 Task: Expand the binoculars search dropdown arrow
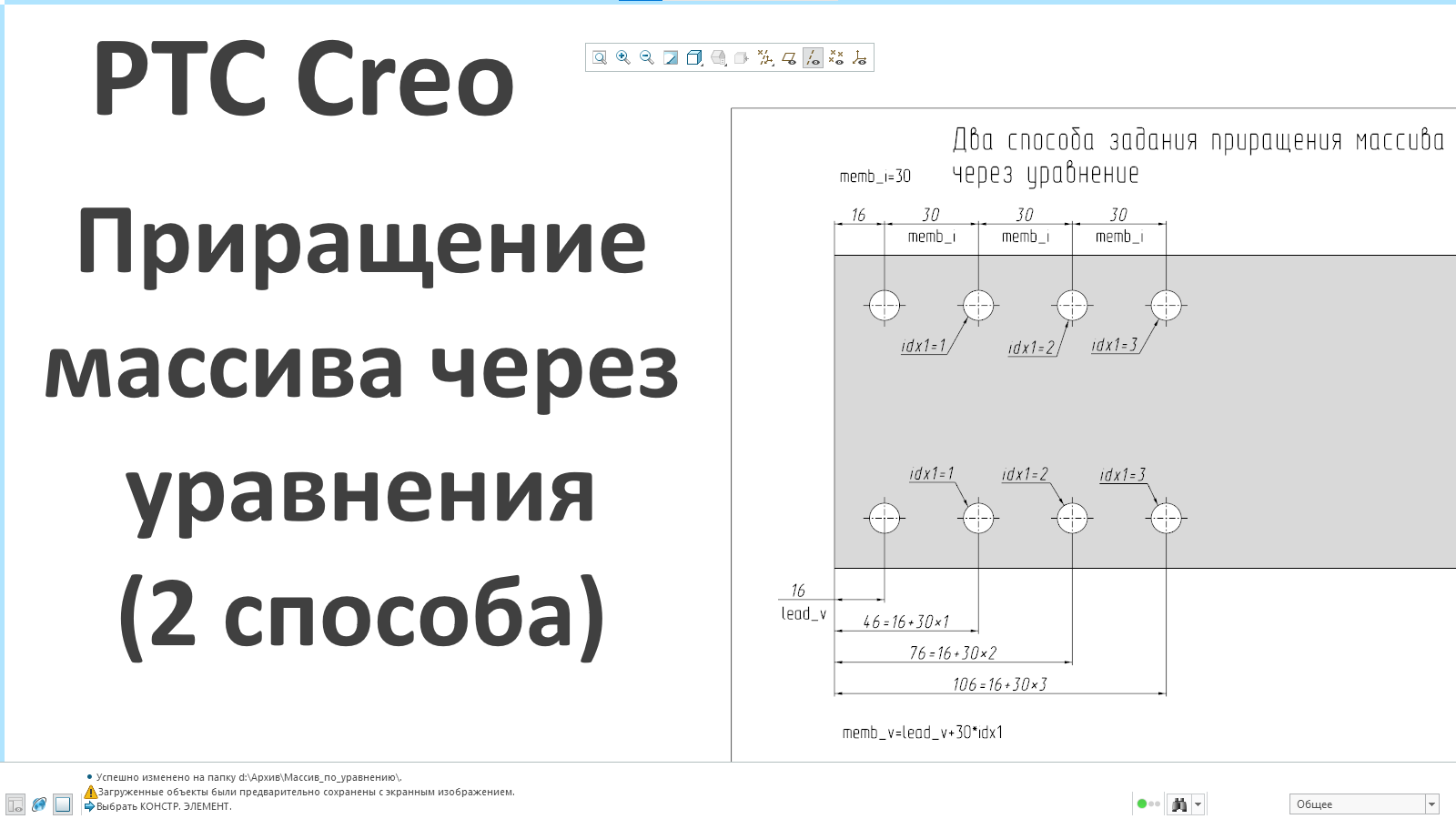pyautogui.click(x=1198, y=804)
